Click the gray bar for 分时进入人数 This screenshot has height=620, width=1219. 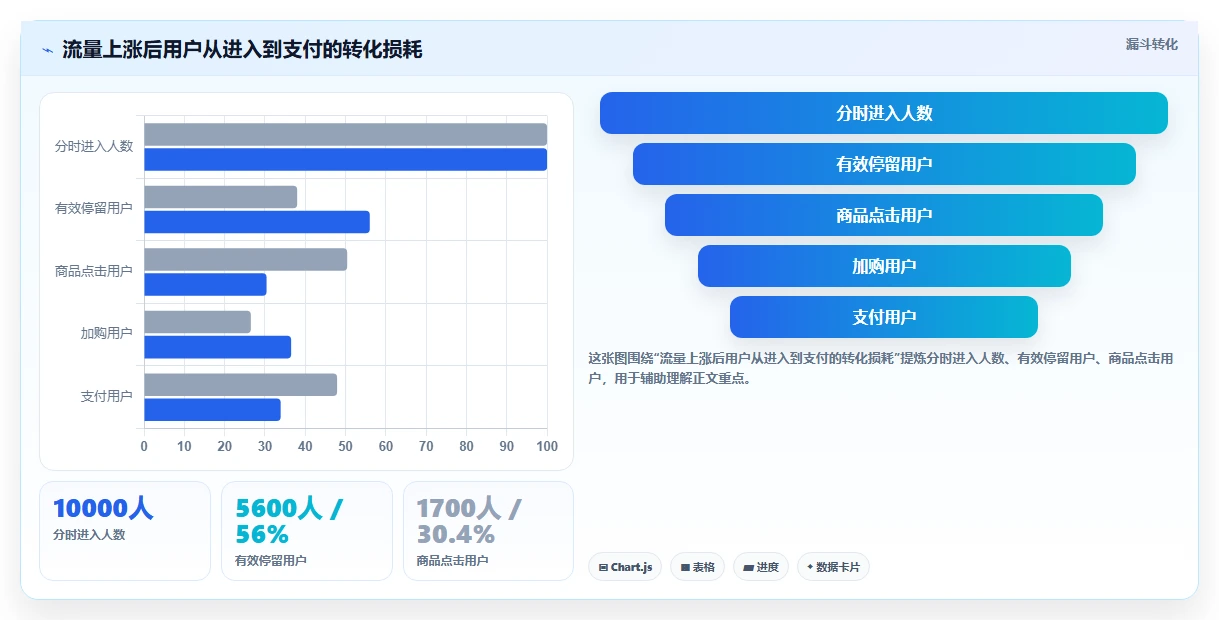pos(345,135)
